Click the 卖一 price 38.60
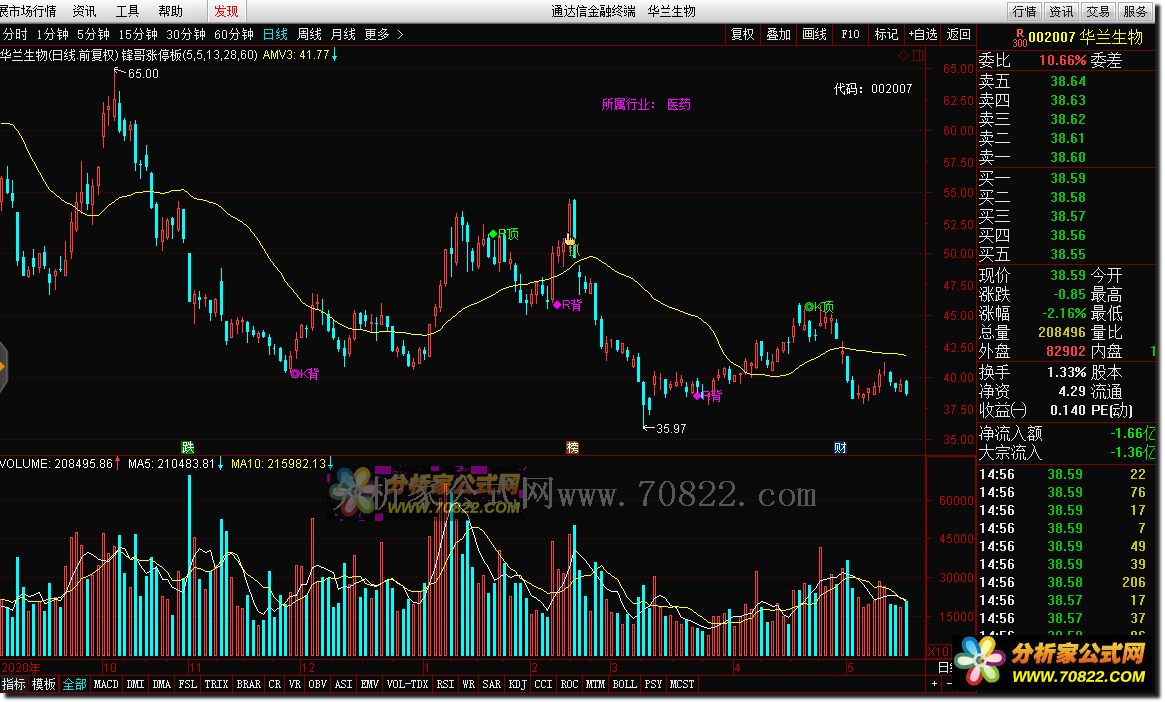This screenshot has width=1165, height=702. click(1068, 157)
